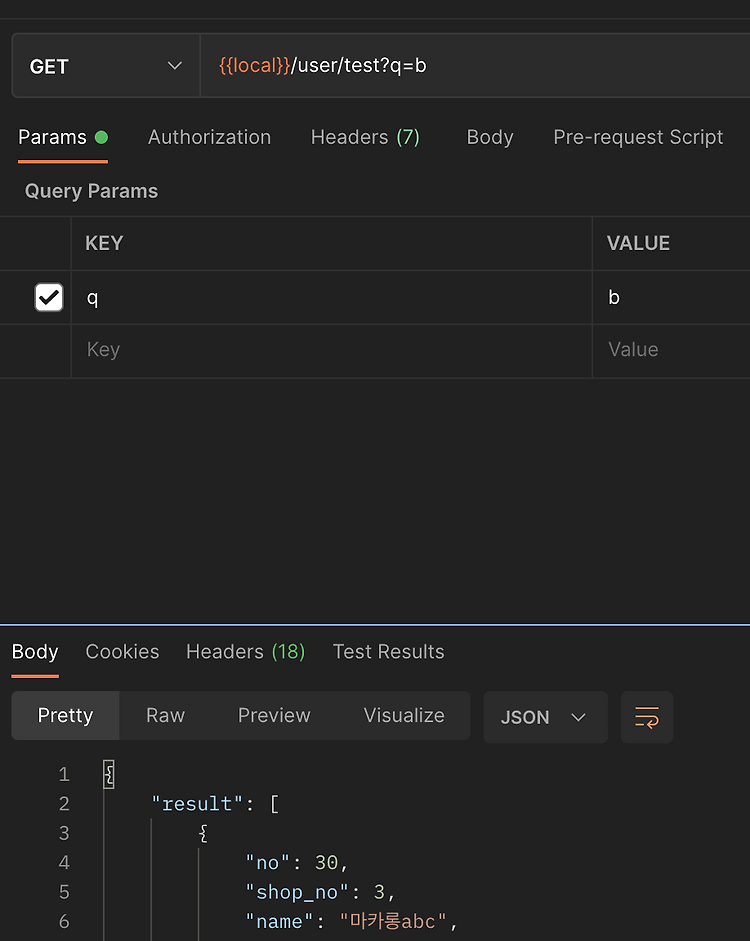This screenshot has height=941, width=750.
Task: Open the Authorization tab
Action: tap(209, 137)
